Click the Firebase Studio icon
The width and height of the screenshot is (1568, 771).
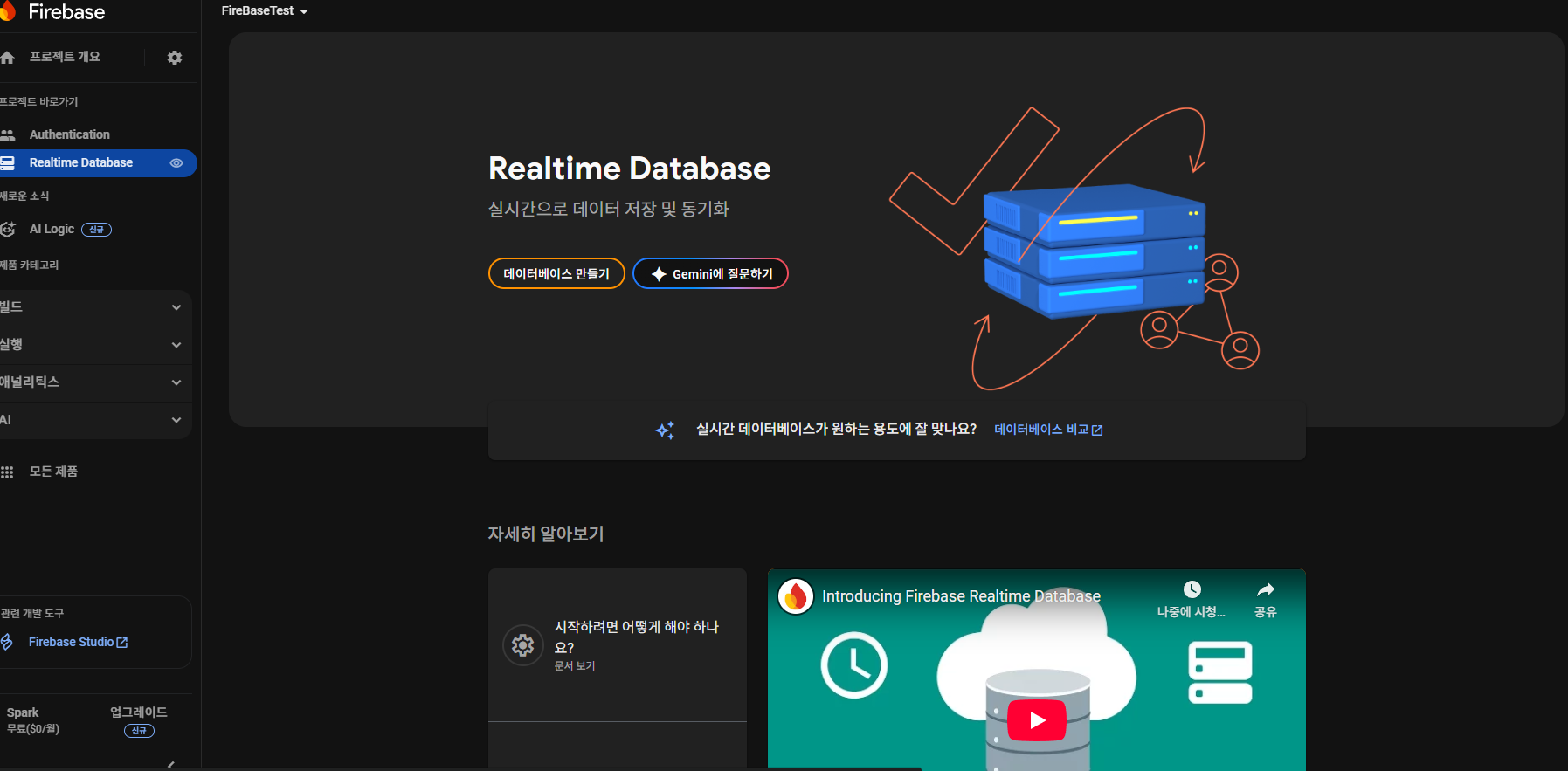pos(7,642)
